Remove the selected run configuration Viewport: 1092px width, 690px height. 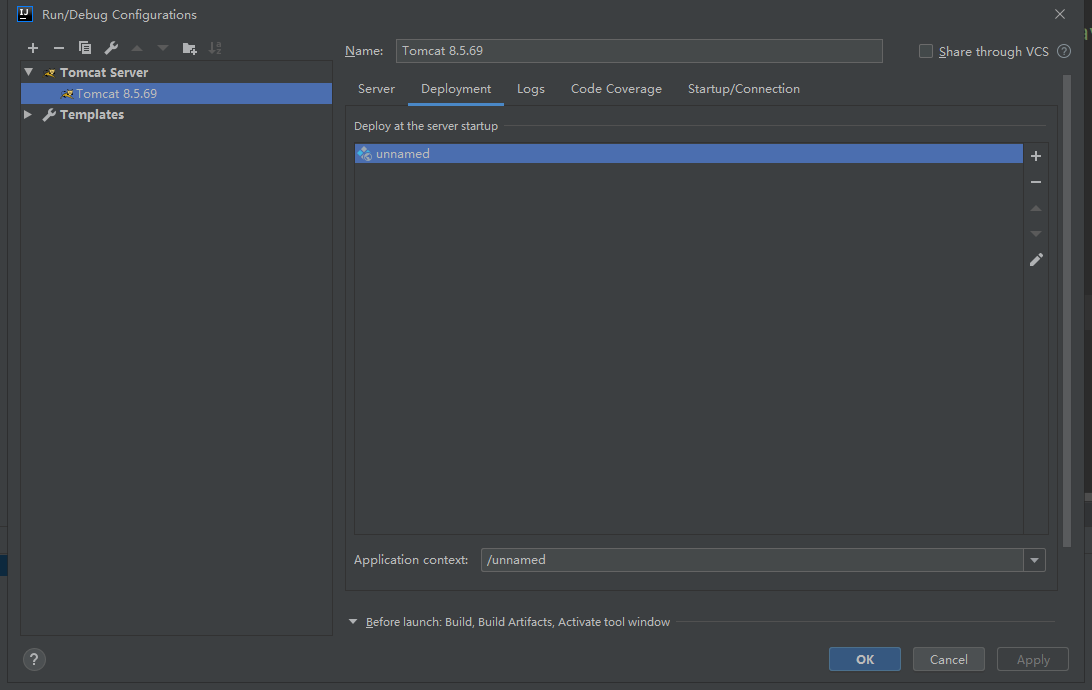click(58, 48)
